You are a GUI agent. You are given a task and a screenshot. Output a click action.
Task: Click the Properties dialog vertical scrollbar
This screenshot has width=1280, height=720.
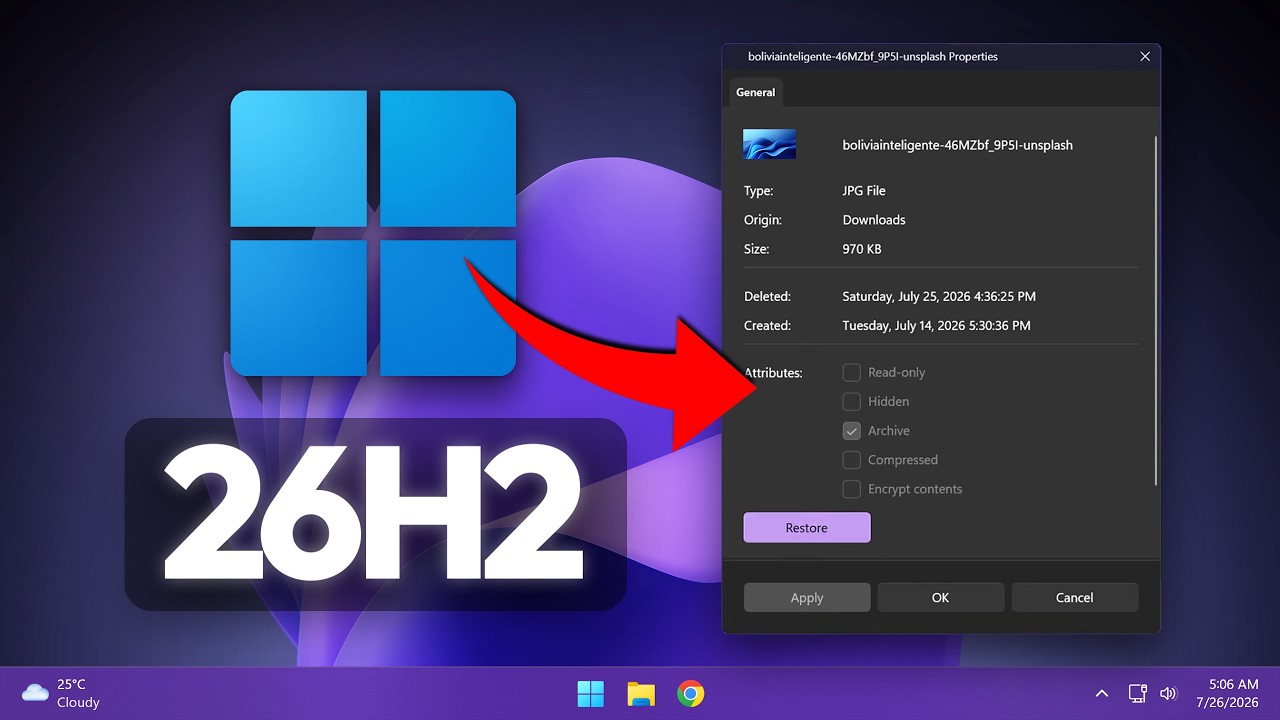pyautogui.click(x=1156, y=310)
